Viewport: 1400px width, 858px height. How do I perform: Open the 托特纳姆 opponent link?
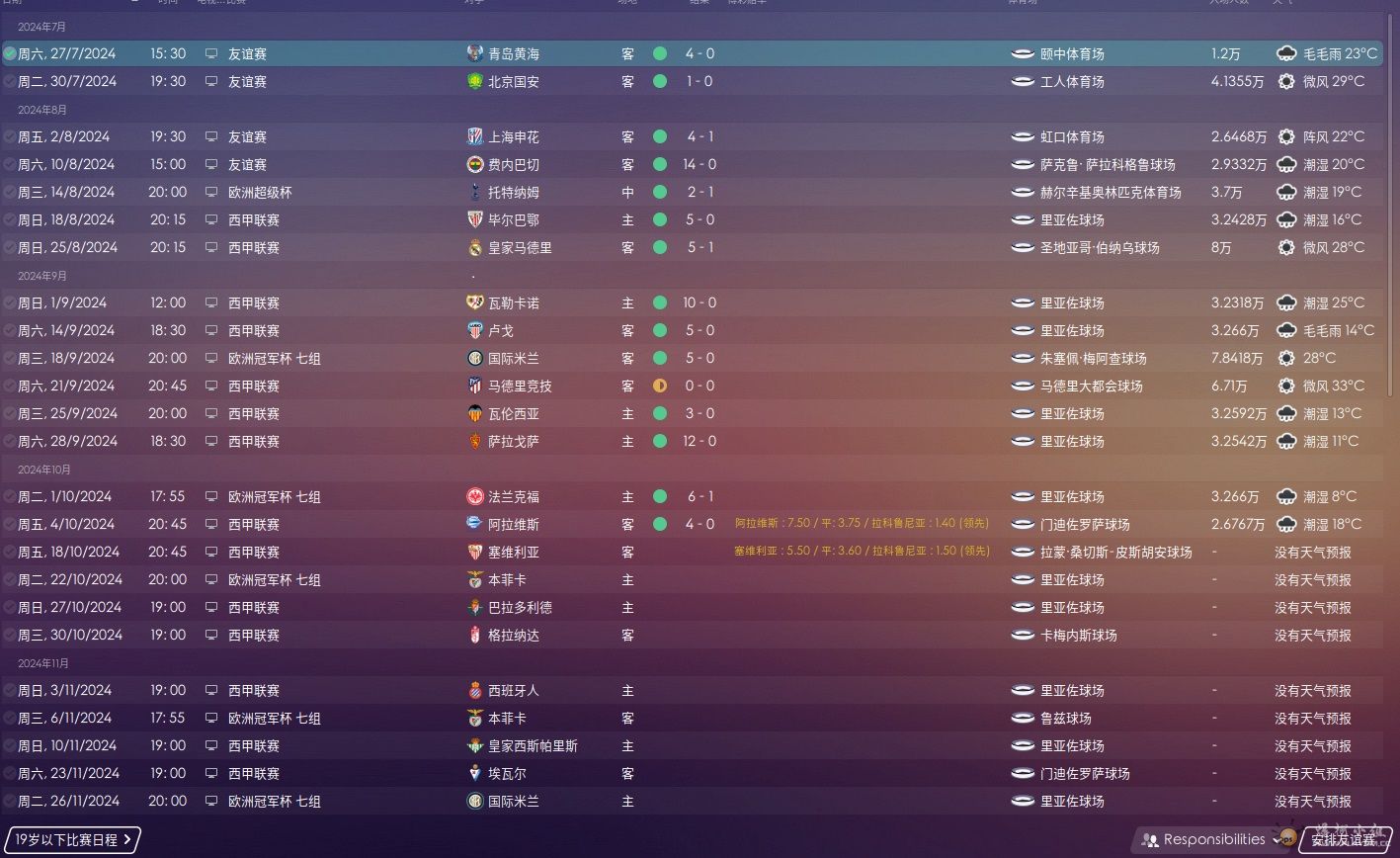514,192
